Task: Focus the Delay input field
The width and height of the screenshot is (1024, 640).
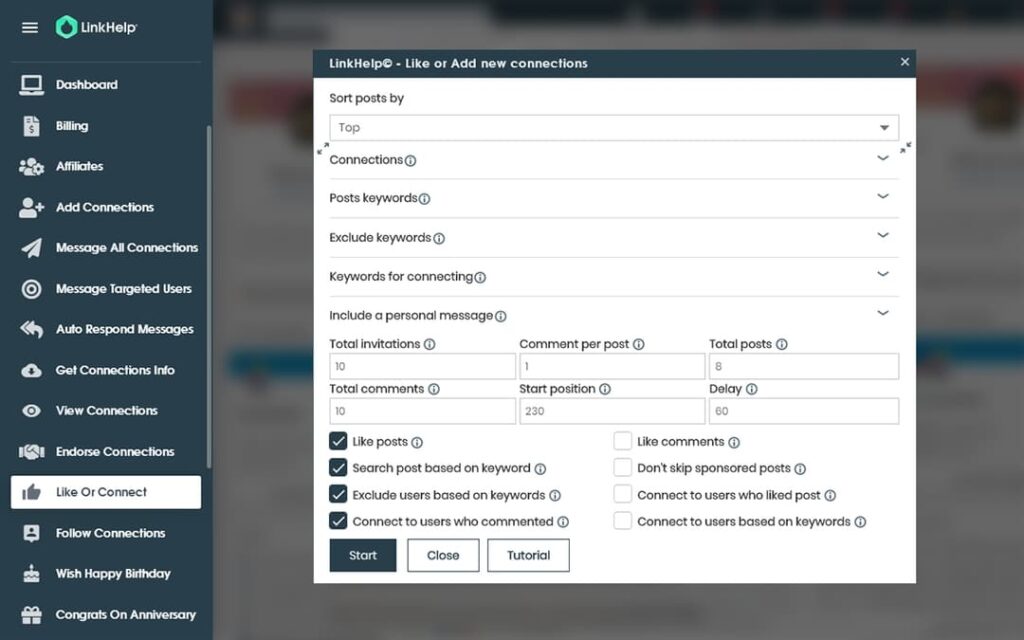Action: [x=804, y=411]
